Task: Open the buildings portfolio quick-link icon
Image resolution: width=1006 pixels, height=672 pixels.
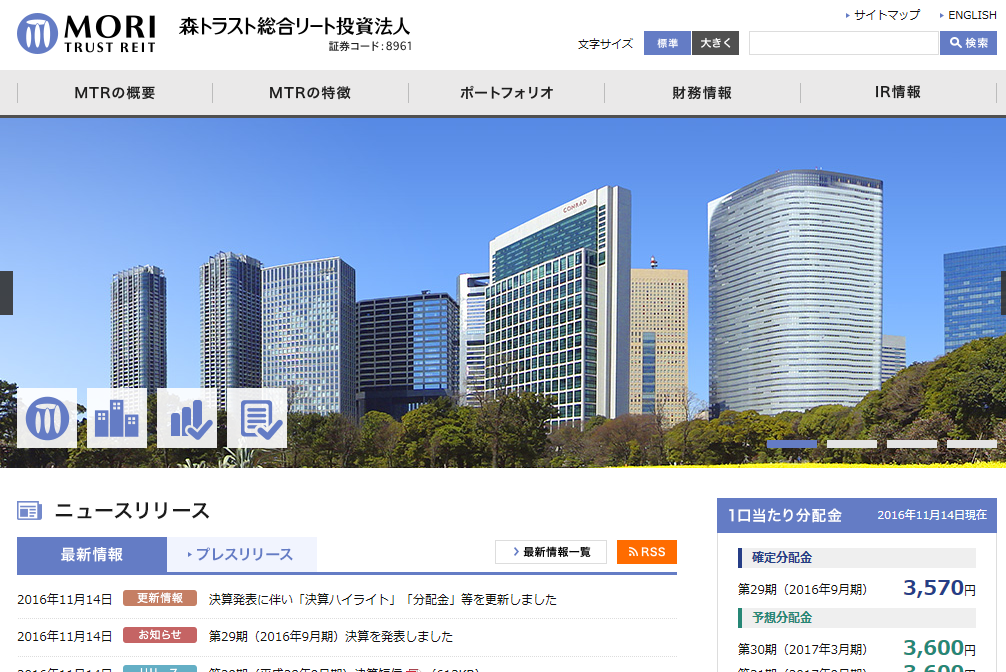Action: pyautogui.click(x=116, y=416)
